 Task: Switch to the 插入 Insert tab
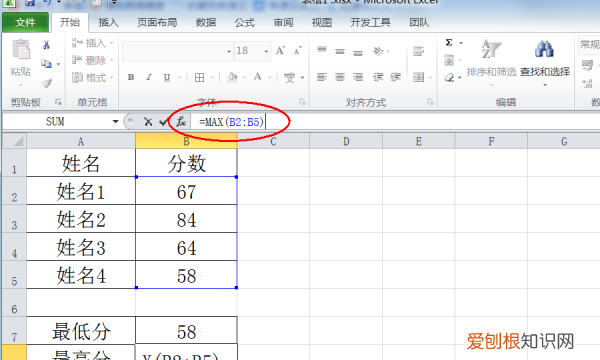pyautogui.click(x=108, y=23)
